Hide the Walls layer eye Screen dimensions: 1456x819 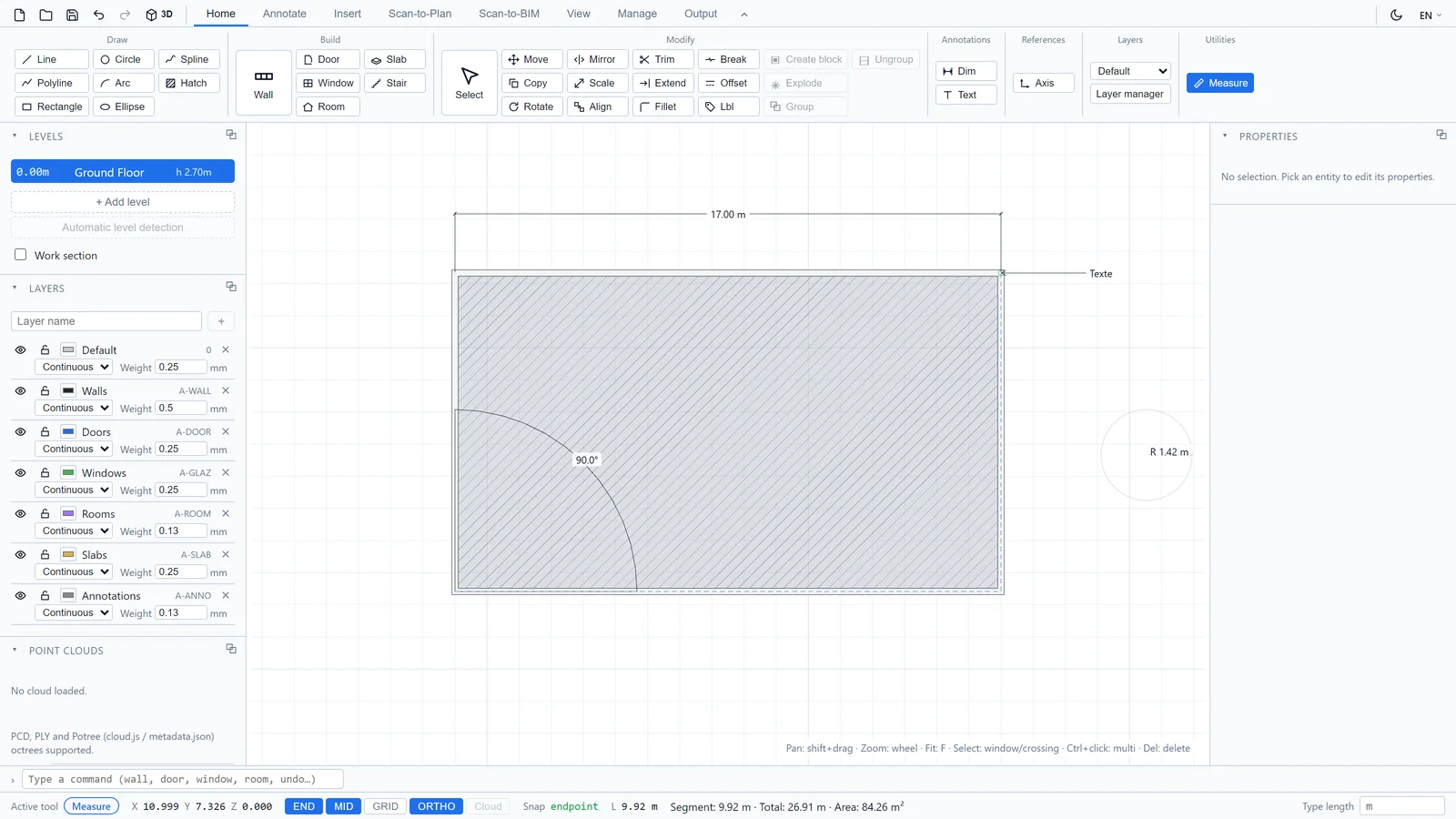pos(20,390)
